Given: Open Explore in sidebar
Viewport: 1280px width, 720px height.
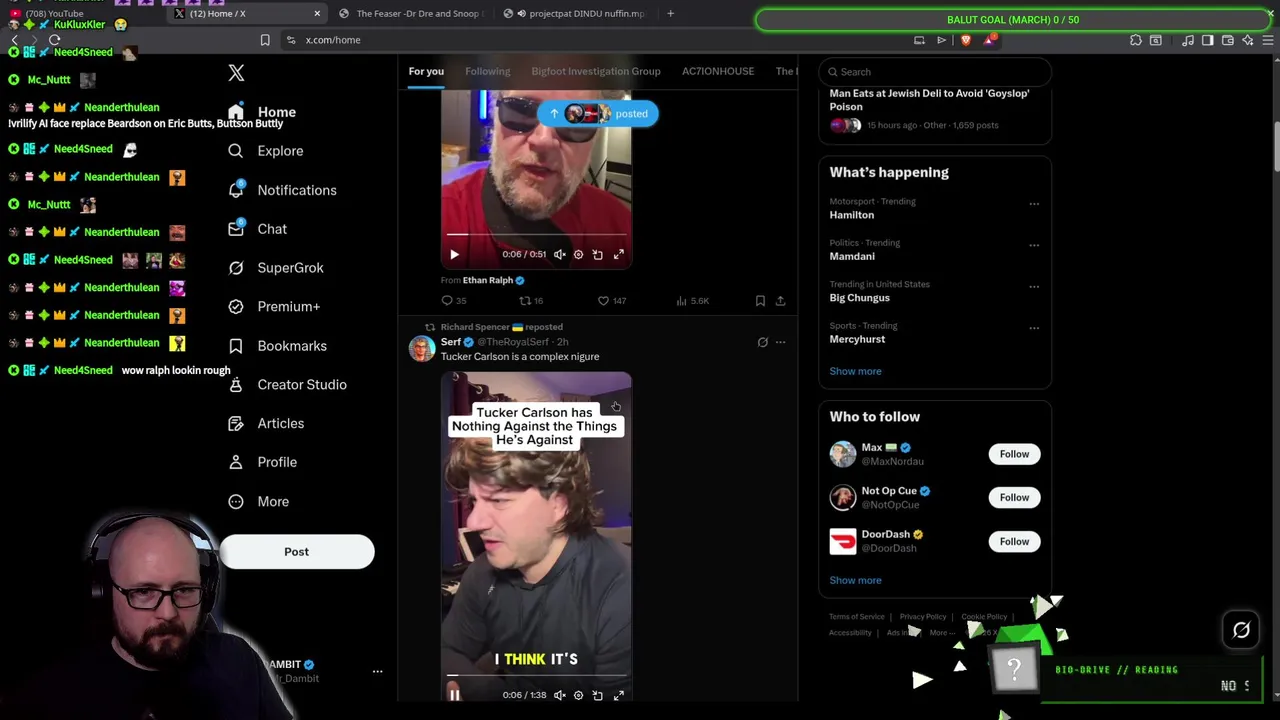Looking at the screenshot, I should 265,151.
